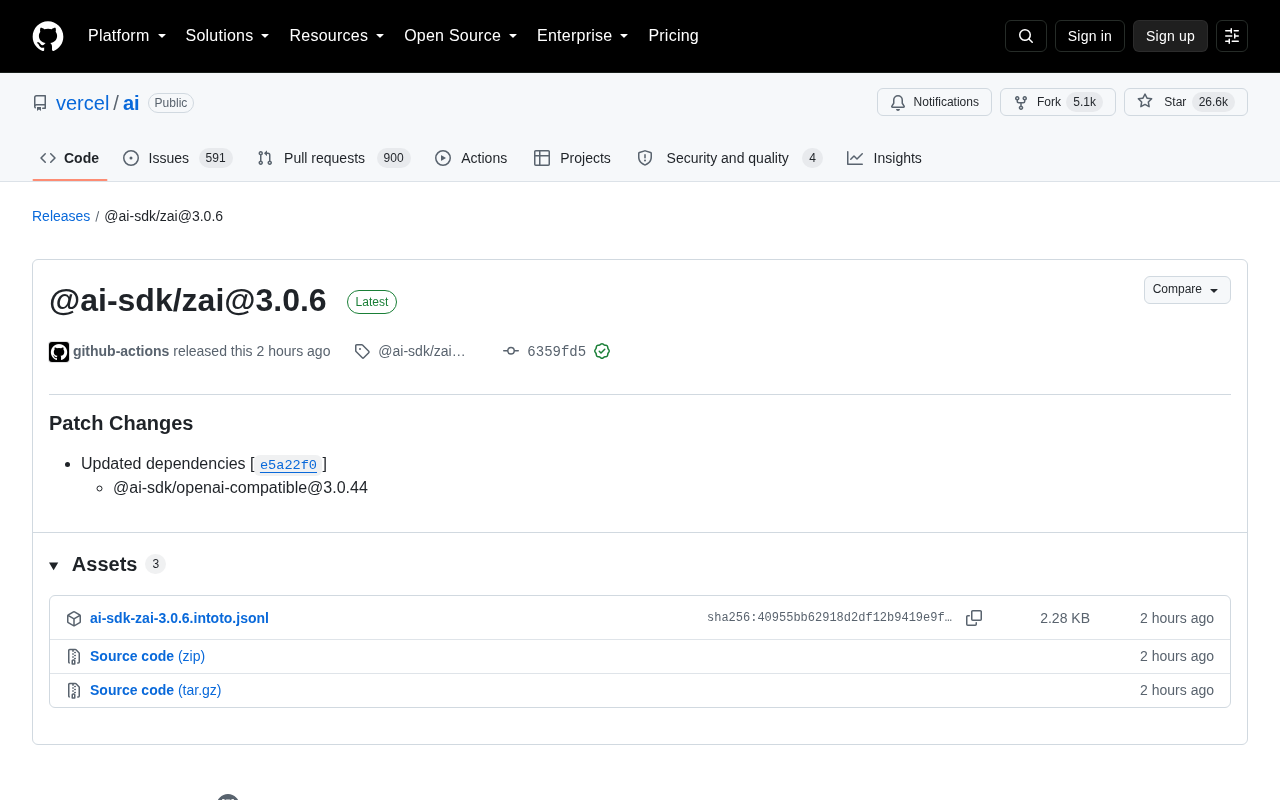The width and height of the screenshot is (1280, 800).
Task: Switch to the Actions tab
Action: click(x=471, y=158)
